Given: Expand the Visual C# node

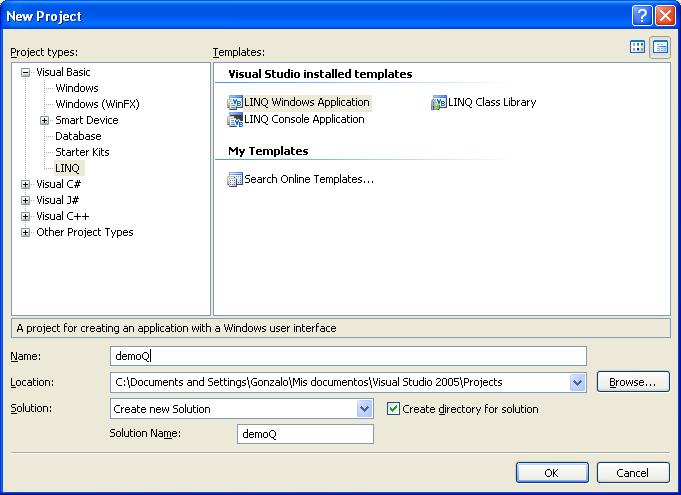Looking at the screenshot, I should coord(26,184).
